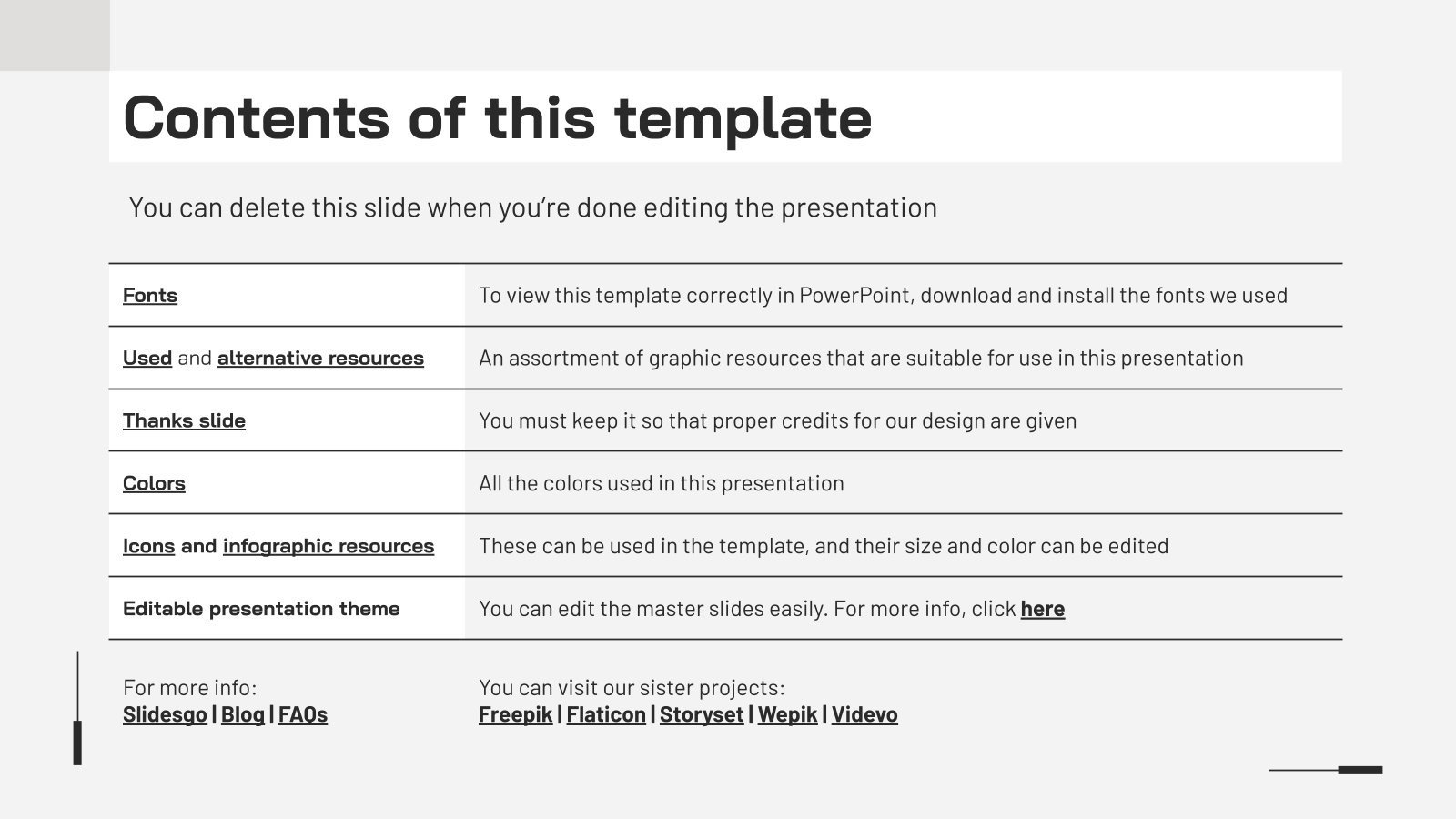Click the Used resources link
Viewport: 1456px width, 819px height.
147,359
